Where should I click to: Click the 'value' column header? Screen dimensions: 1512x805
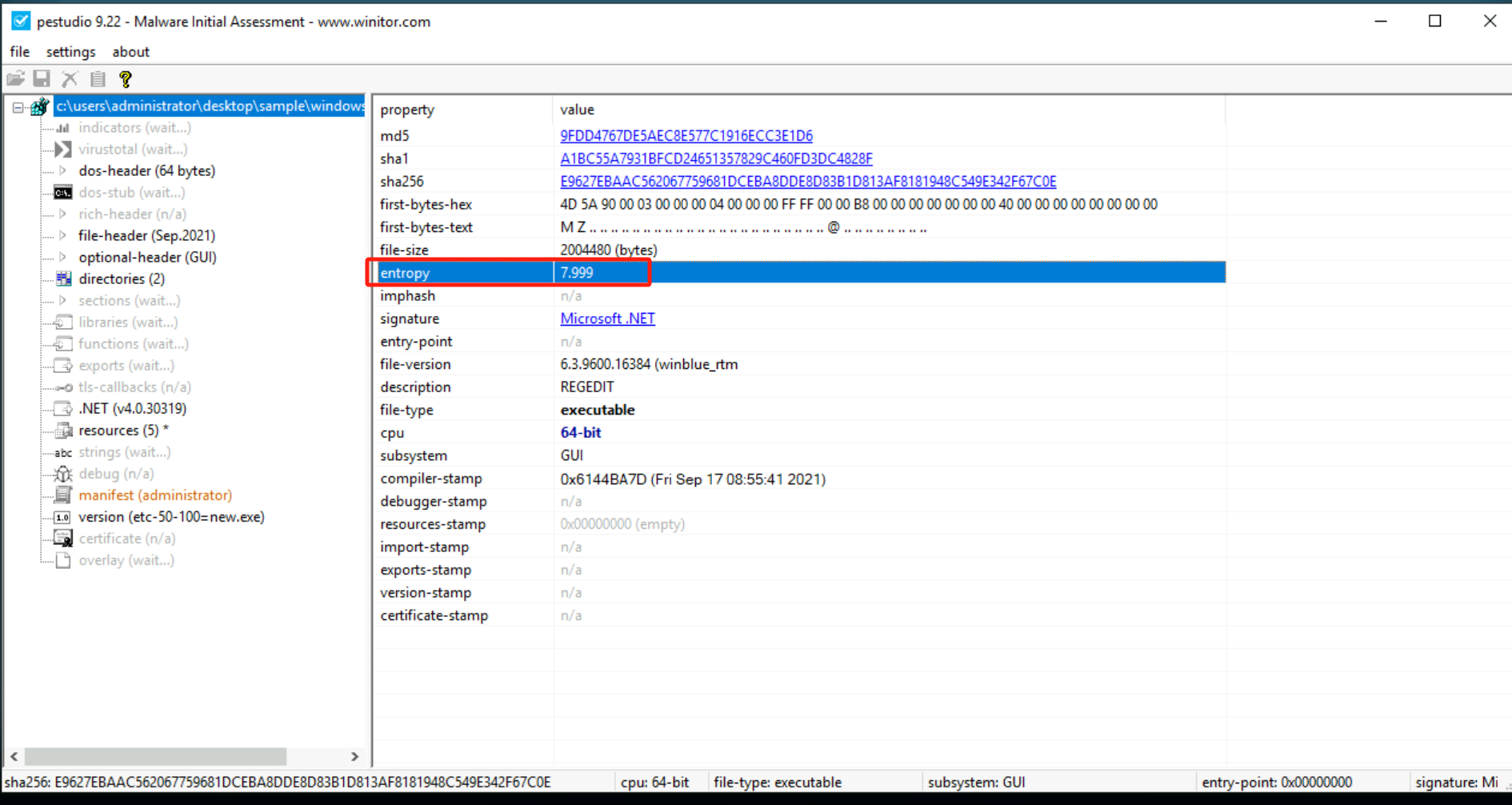[x=889, y=110]
